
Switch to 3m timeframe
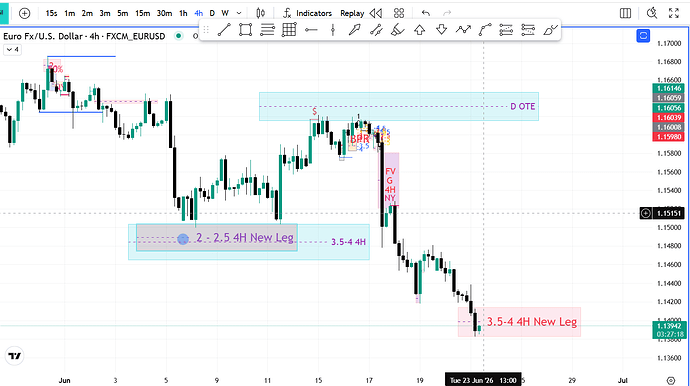point(105,13)
